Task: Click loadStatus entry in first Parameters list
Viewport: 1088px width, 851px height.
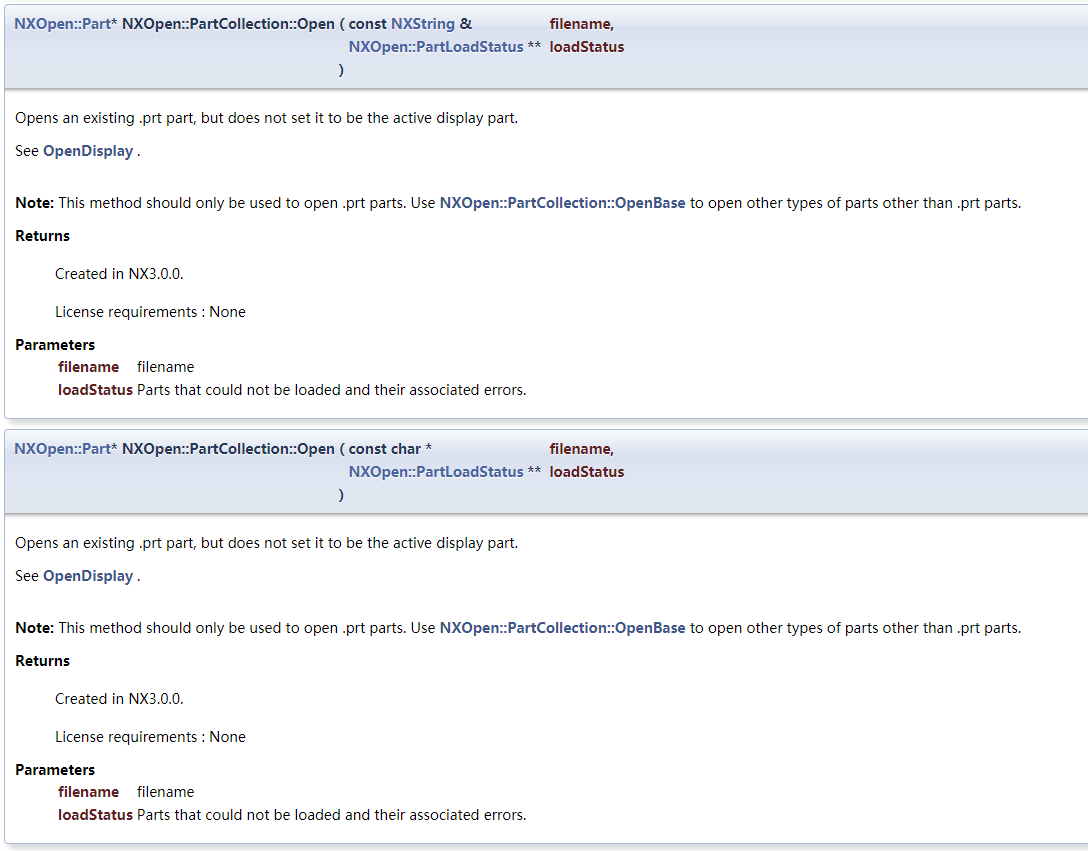Action: [x=95, y=389]
